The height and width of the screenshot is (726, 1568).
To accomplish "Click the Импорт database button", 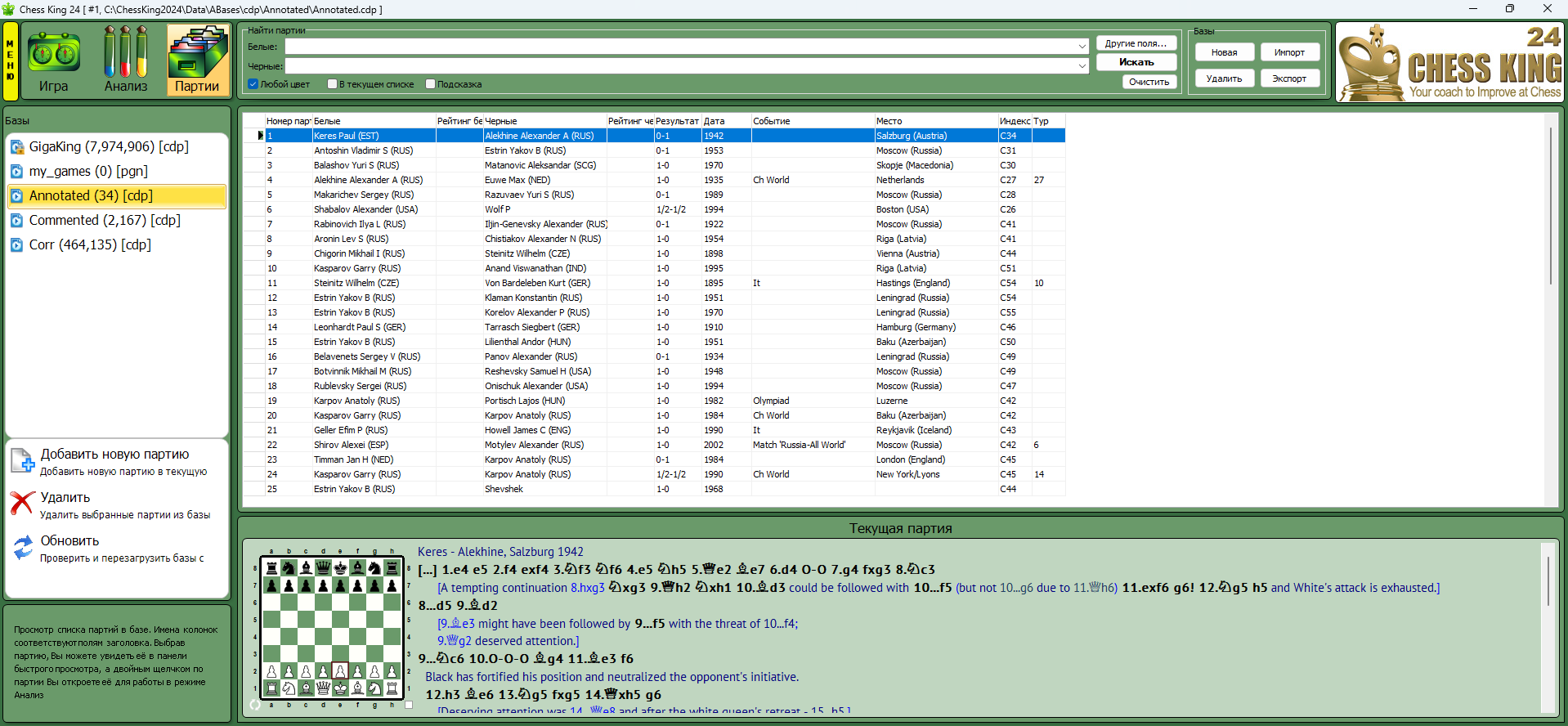I will [1289, 52].
